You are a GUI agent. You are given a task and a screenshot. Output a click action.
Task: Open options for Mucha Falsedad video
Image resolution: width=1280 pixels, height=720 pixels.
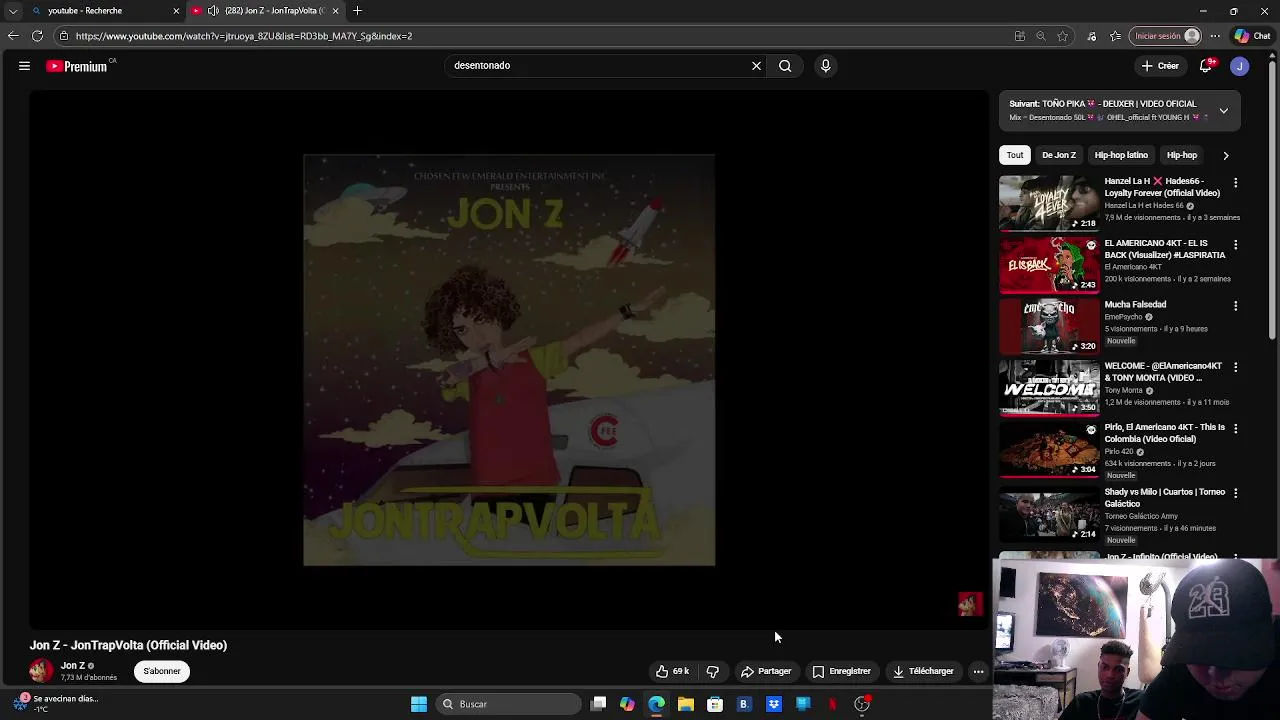point(1235,306)
